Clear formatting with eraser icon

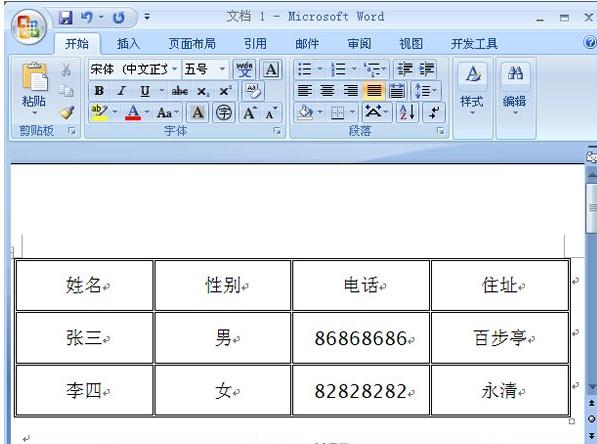pyautogui.click(x=252, y=91)
